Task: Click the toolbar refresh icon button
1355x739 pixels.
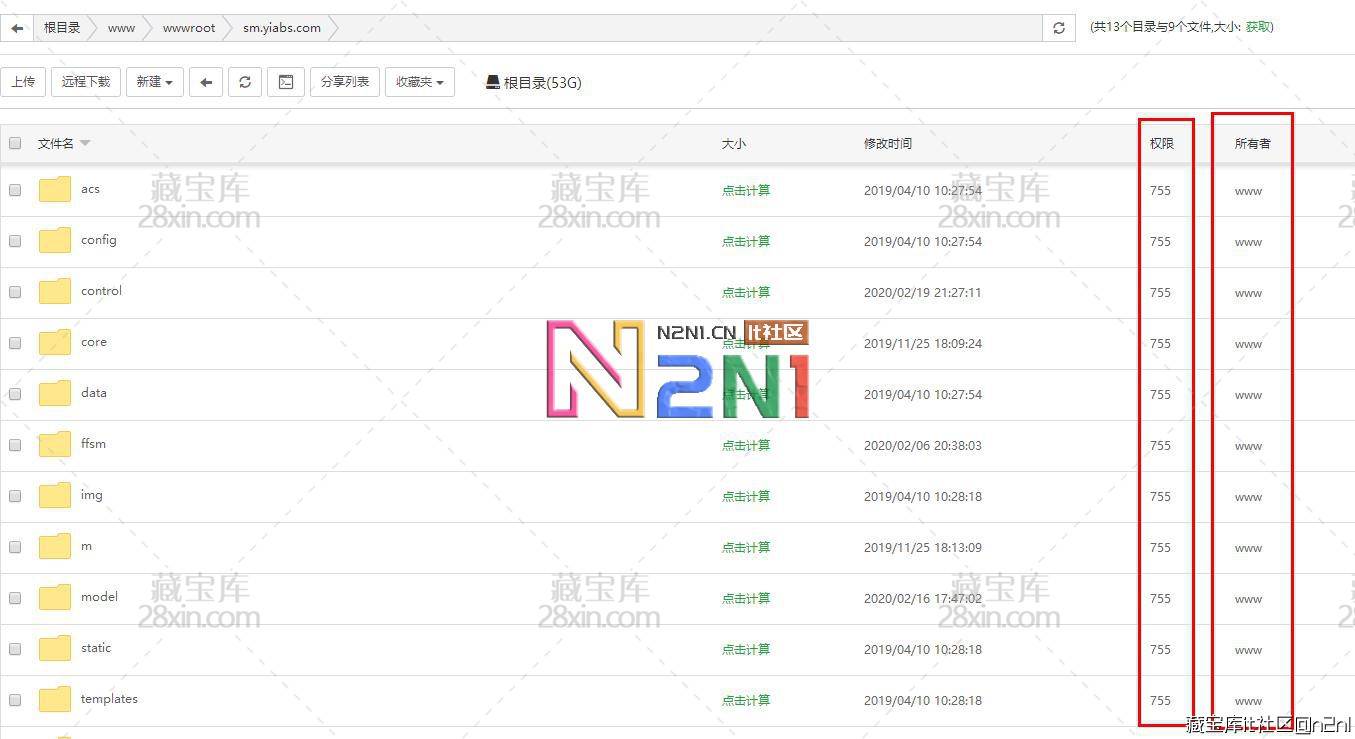Action: (x=245, y=82)
